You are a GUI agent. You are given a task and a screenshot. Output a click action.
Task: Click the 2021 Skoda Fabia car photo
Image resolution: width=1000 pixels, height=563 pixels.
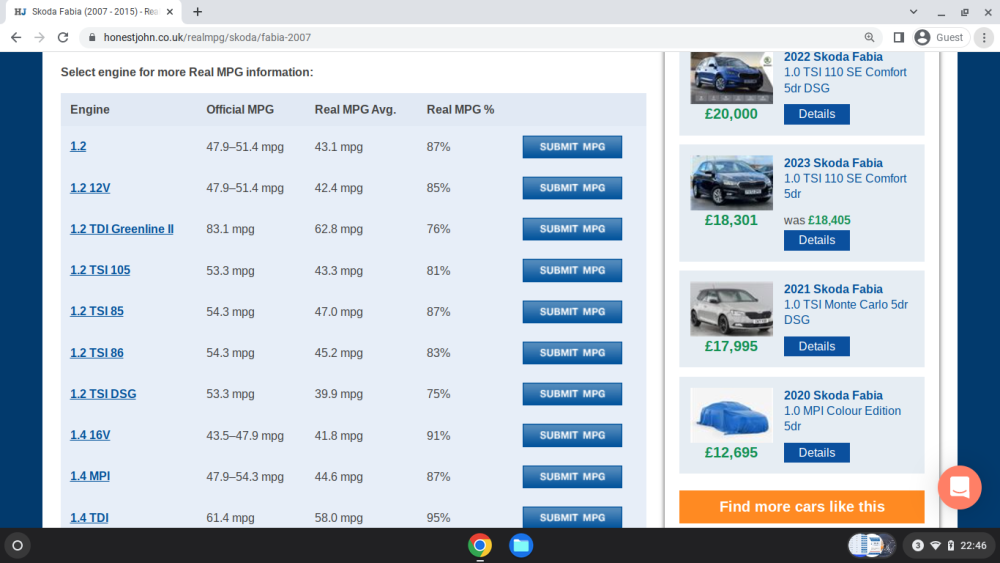(x=732, y=309)
